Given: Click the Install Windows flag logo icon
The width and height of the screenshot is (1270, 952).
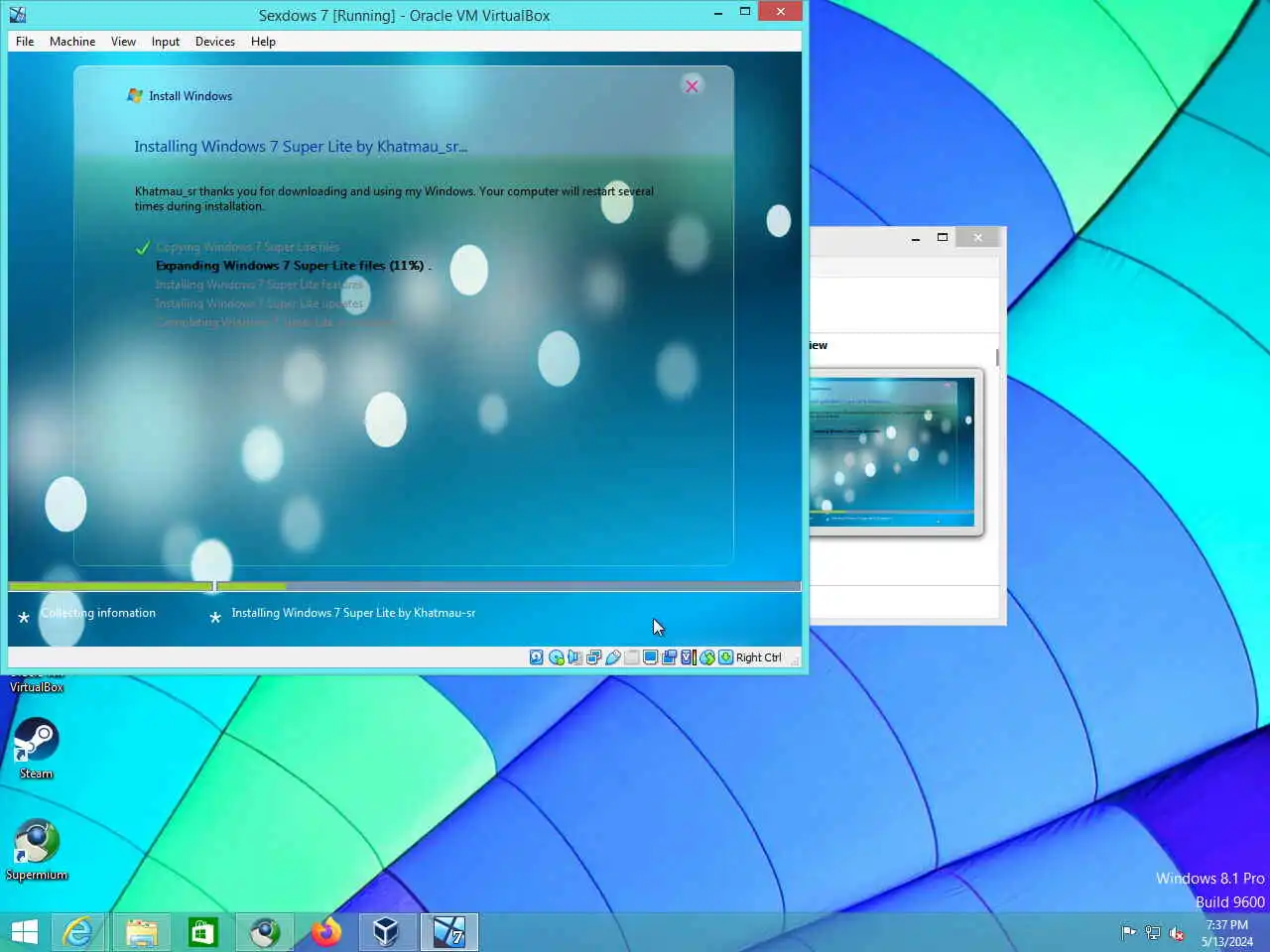Looking at the screenshot, I should tap(135, 96).
